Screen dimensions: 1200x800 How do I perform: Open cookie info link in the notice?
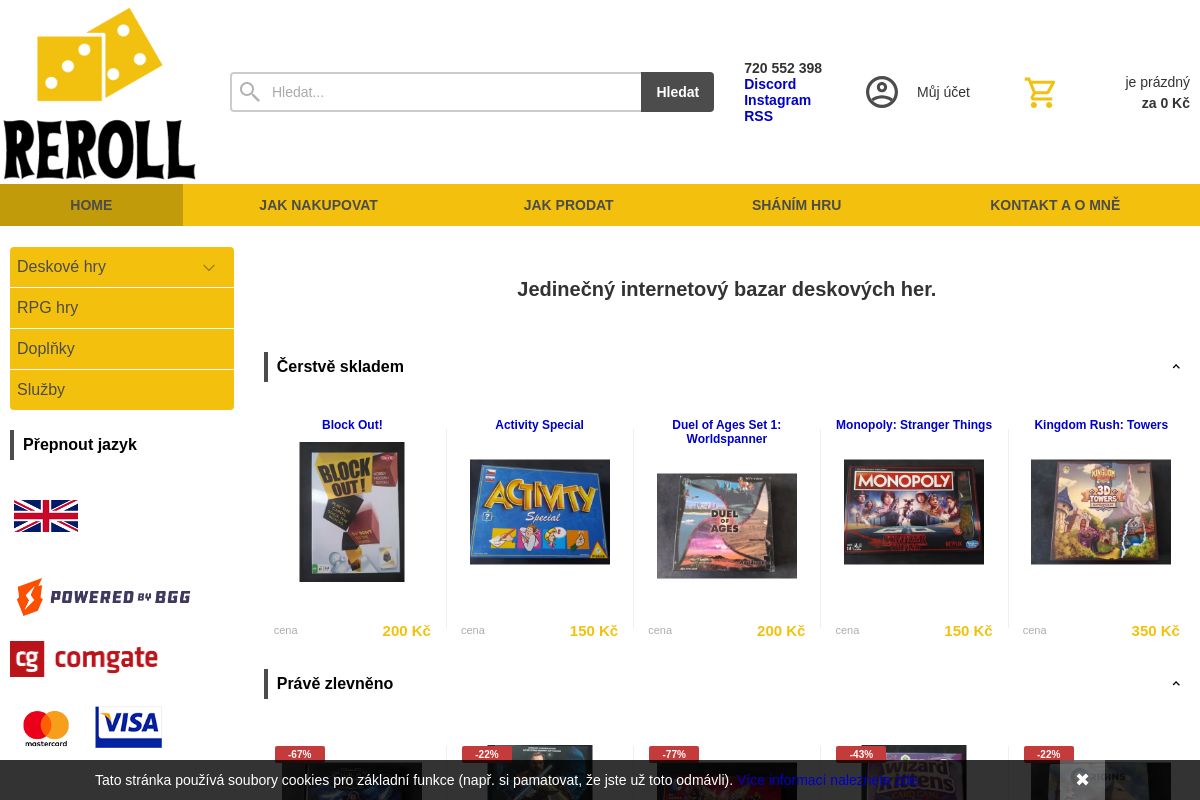[827, 780]
